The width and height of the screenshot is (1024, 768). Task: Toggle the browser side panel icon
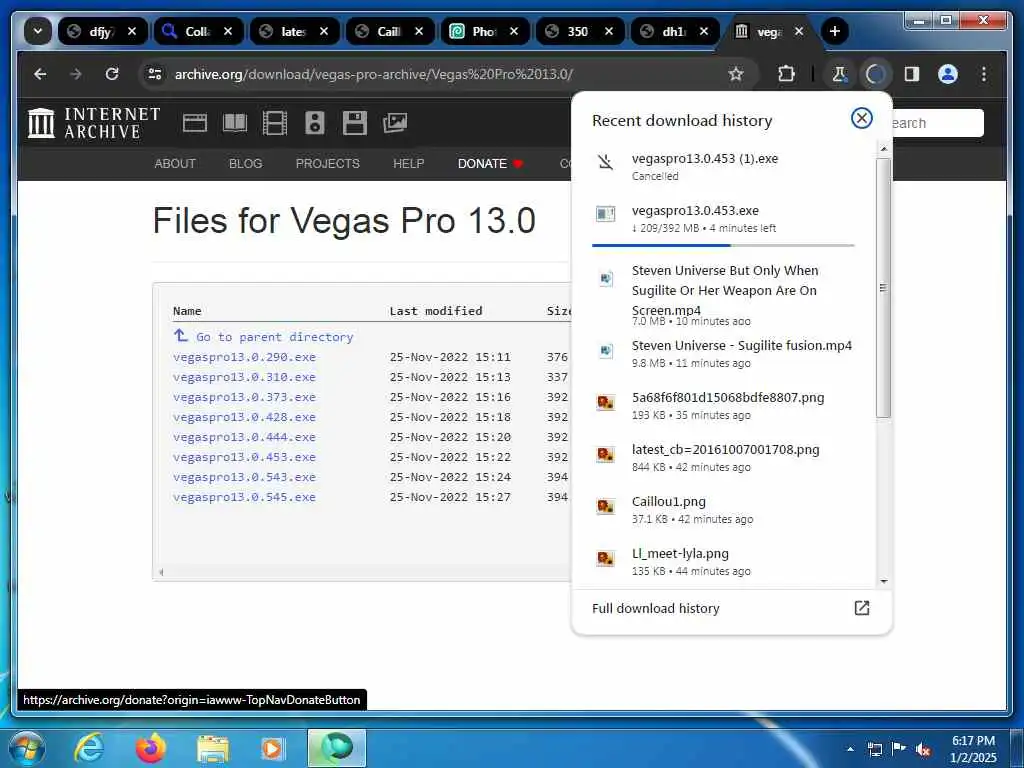tap(912, 74)
